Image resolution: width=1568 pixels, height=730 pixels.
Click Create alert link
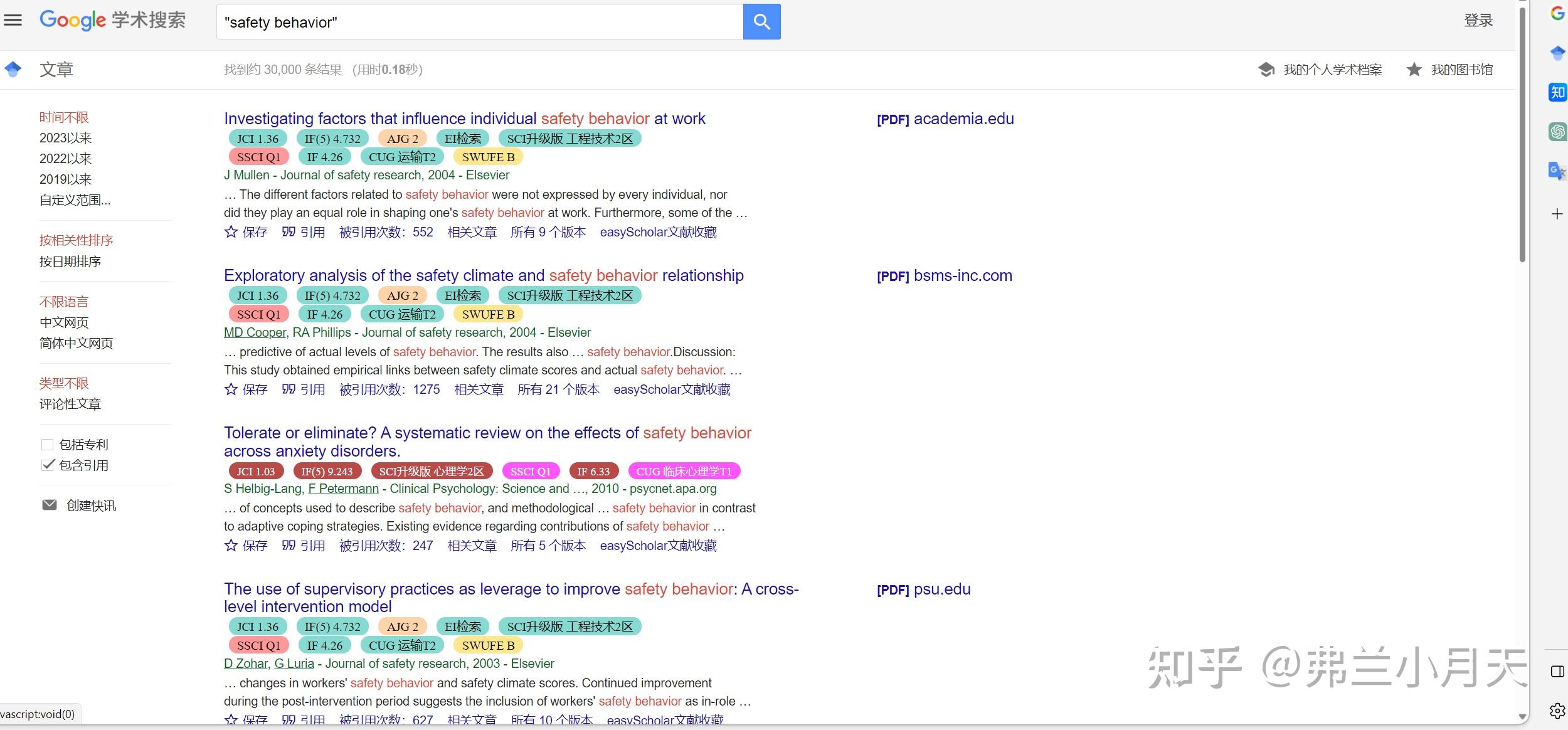coord(91,505)
